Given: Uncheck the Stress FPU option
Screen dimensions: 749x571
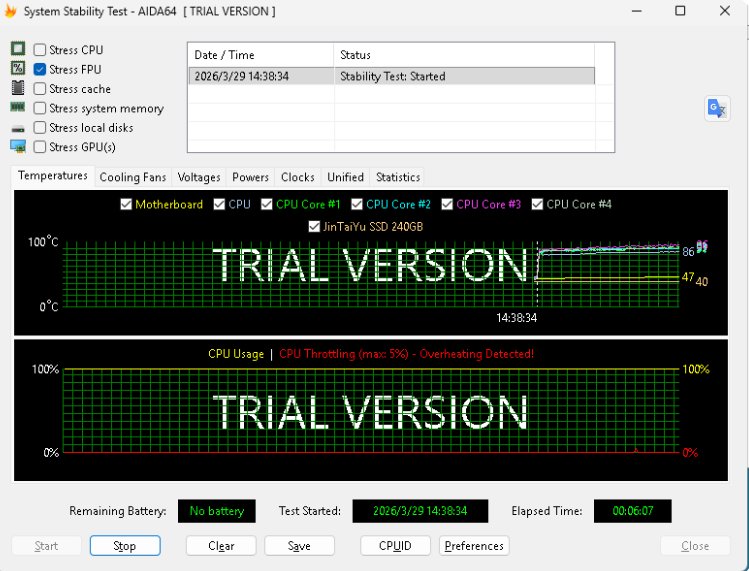Looking at the screenshot, I should pos(40,69).
